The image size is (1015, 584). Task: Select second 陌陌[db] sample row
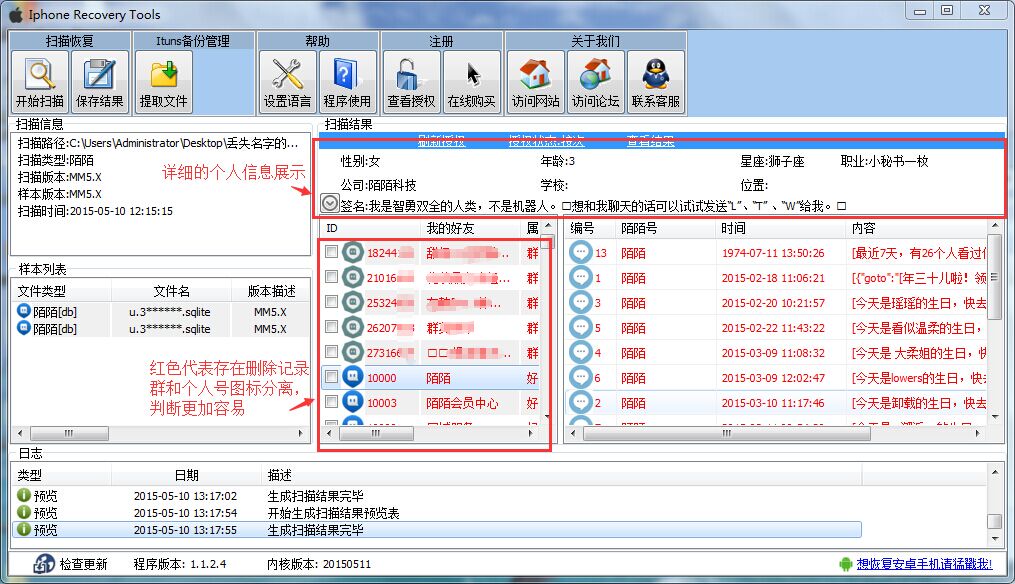161,329
